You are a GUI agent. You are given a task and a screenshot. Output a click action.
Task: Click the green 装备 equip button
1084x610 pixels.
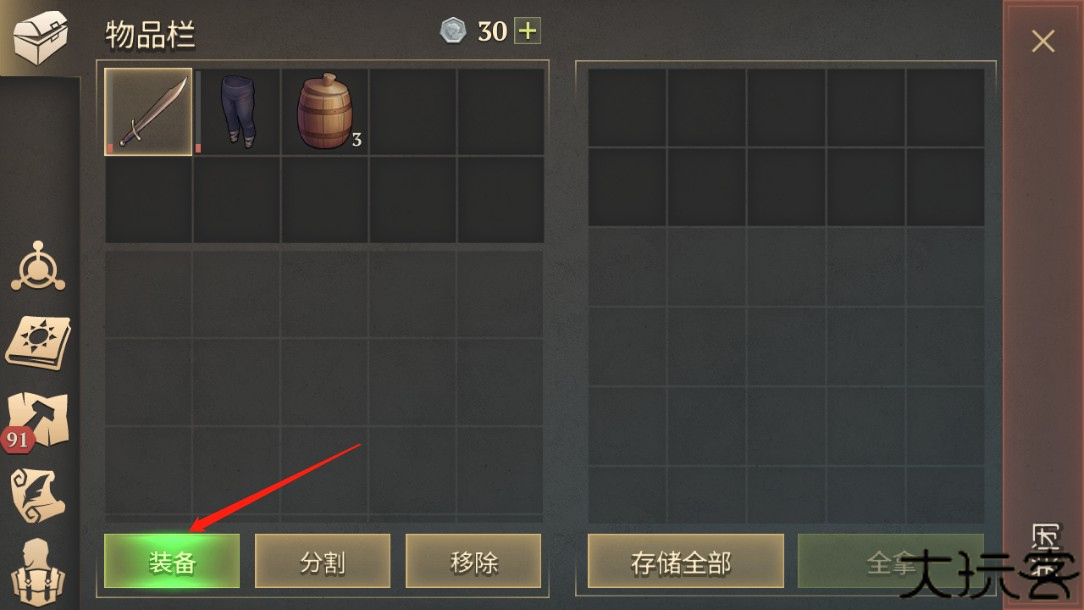pos(172,561)
